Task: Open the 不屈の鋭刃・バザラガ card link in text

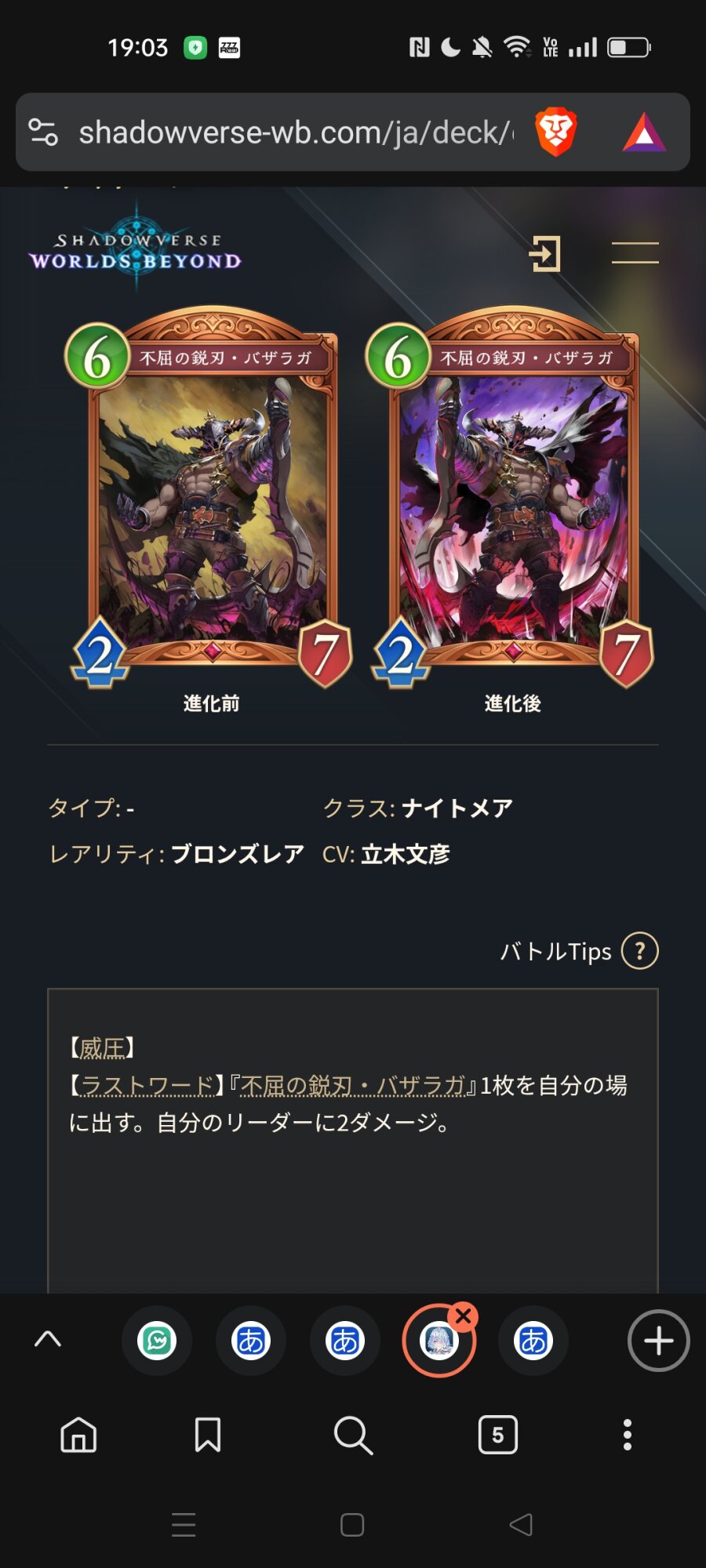Action: tap(353, 1085)
